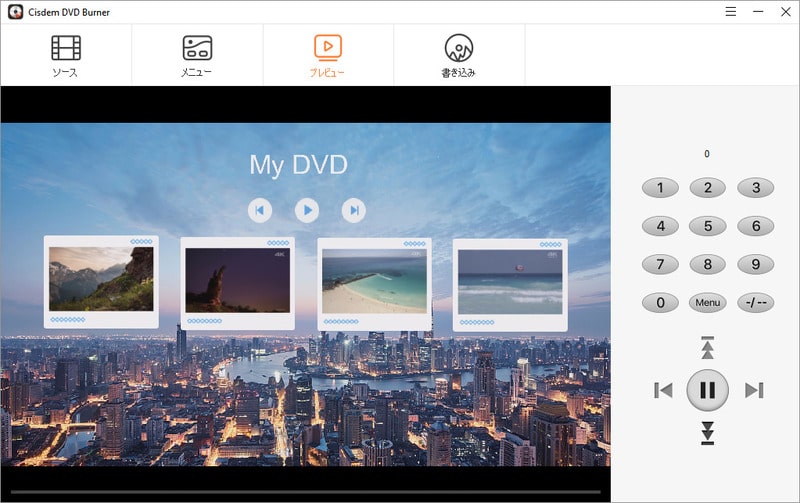The image size is (800, 503).
Task: Switch to the ソース (Source) tab
Action: (x=66, y=56)
